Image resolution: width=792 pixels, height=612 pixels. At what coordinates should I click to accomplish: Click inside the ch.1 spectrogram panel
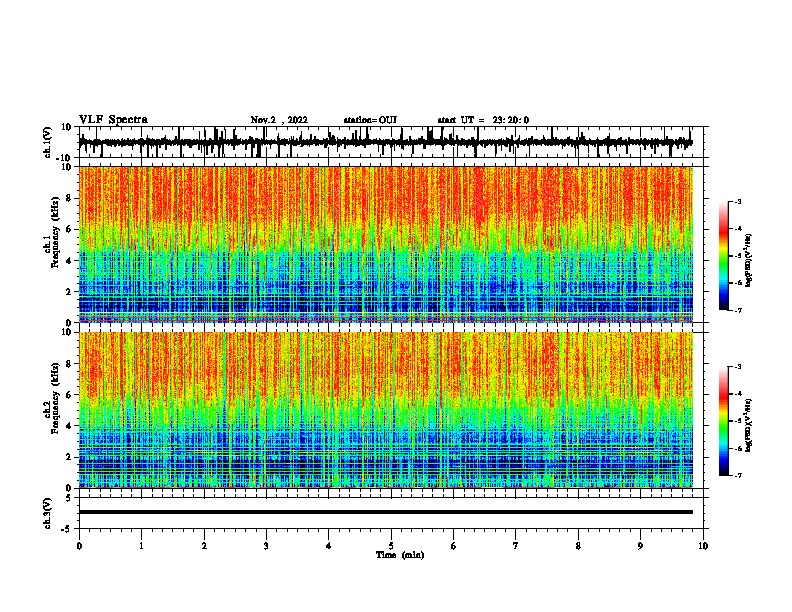click(385, 244)
